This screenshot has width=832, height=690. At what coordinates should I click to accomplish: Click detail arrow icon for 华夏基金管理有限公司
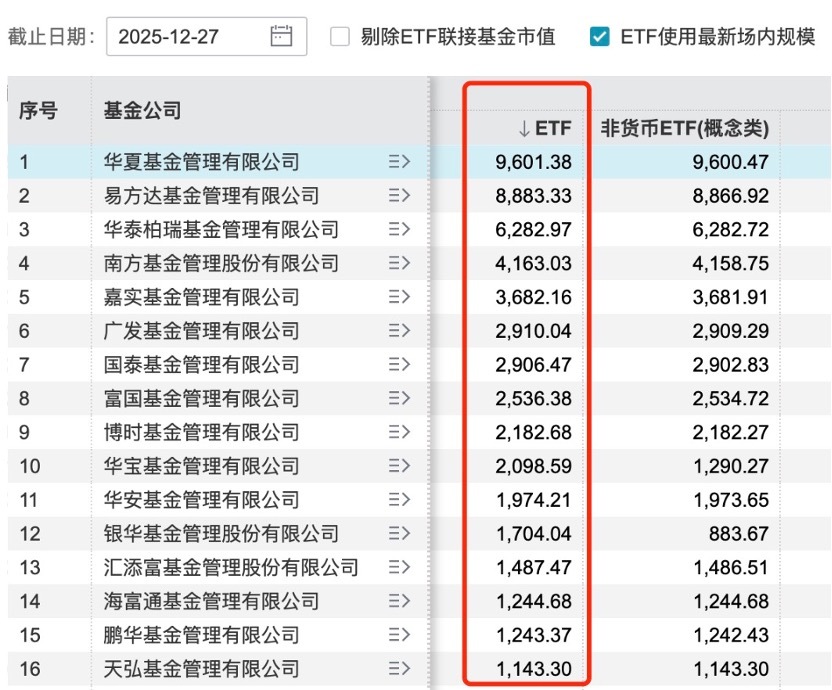pos(399,161)
